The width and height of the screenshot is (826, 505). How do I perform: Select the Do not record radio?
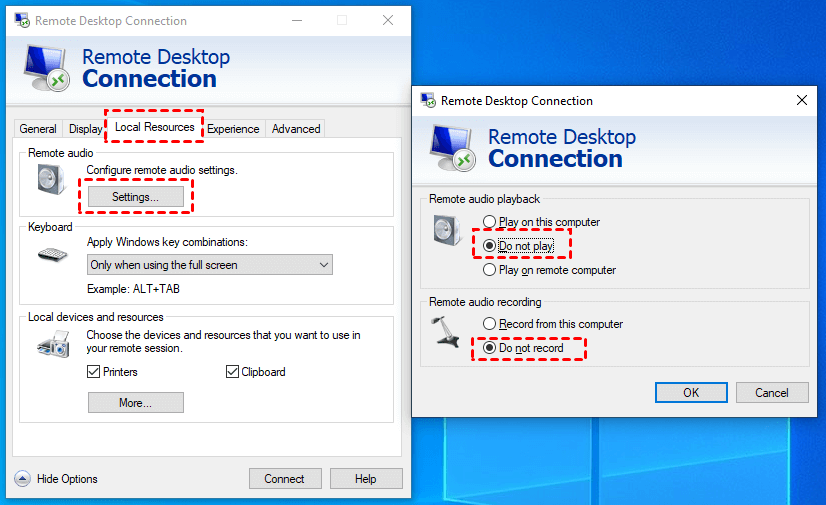click(x=489, y=348)
